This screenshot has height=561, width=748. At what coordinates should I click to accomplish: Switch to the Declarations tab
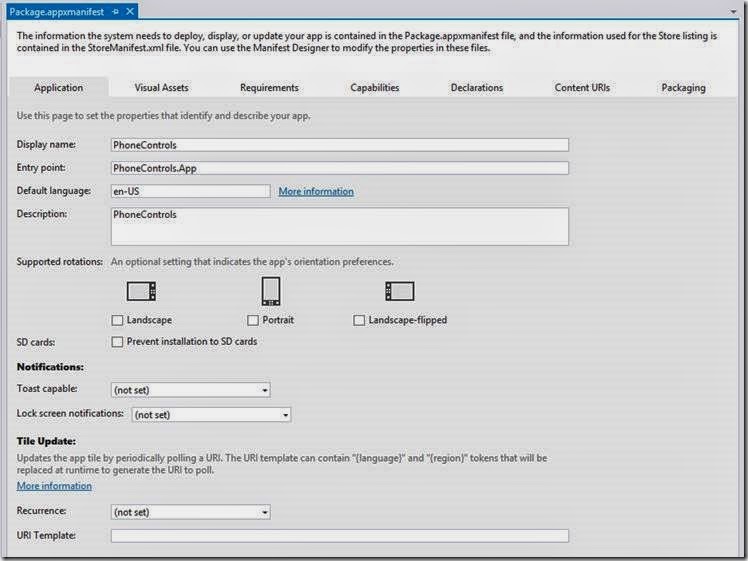pos(477,88)
